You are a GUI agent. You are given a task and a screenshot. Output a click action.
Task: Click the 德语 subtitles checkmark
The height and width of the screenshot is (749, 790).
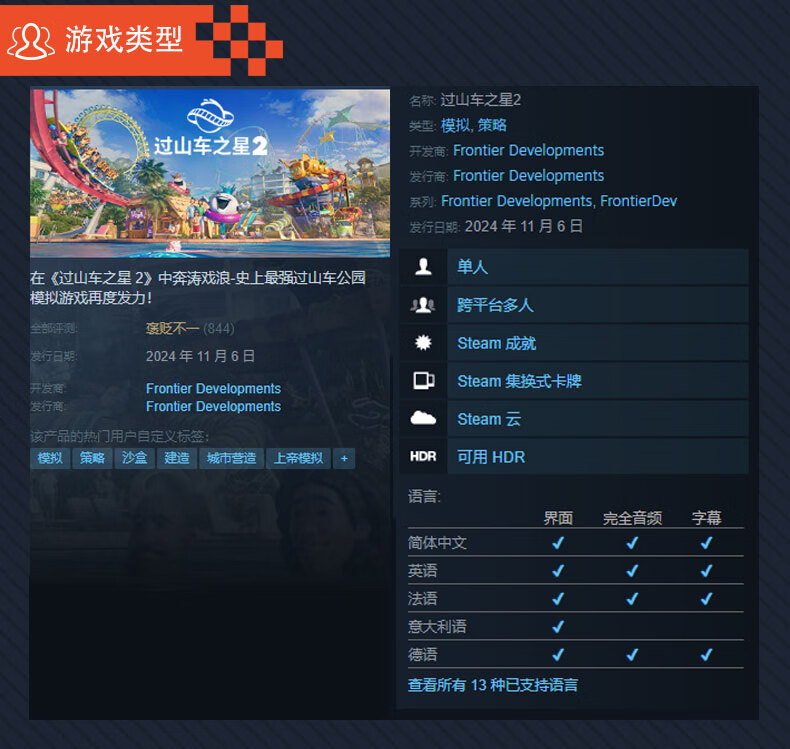pos(706,655)
